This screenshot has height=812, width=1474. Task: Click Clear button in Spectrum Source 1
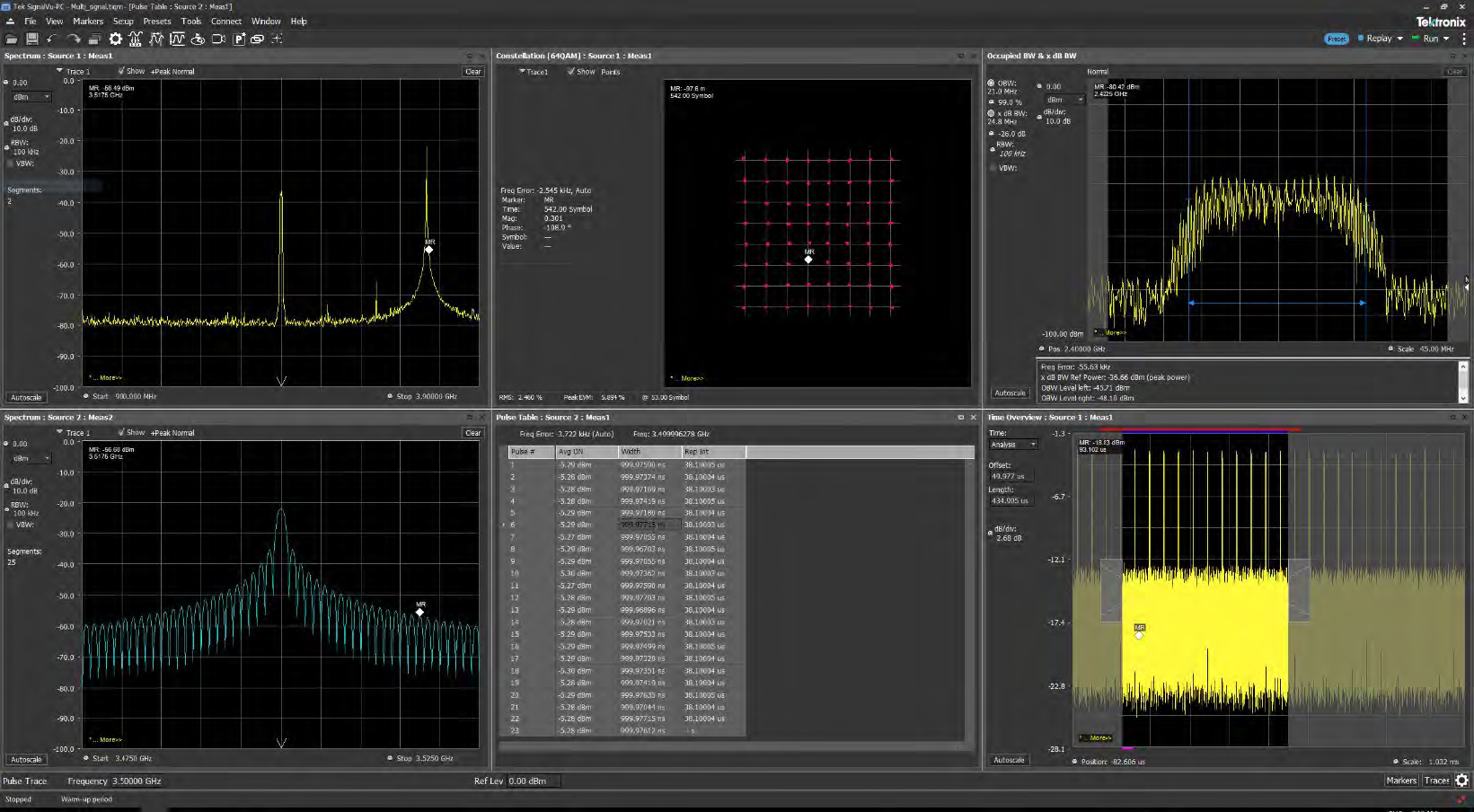(x=473, y=71)
